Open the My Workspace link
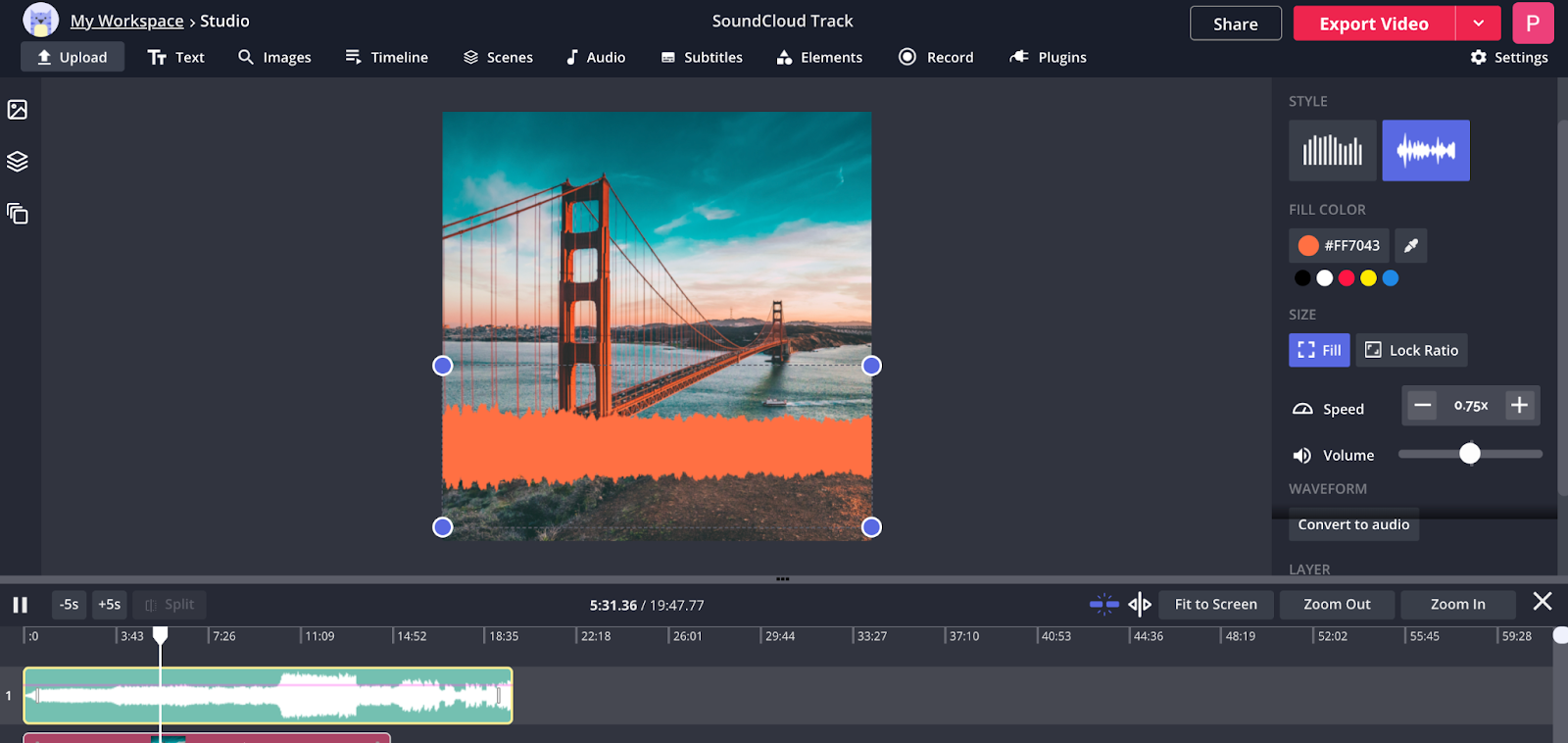 tap(127, 21)
